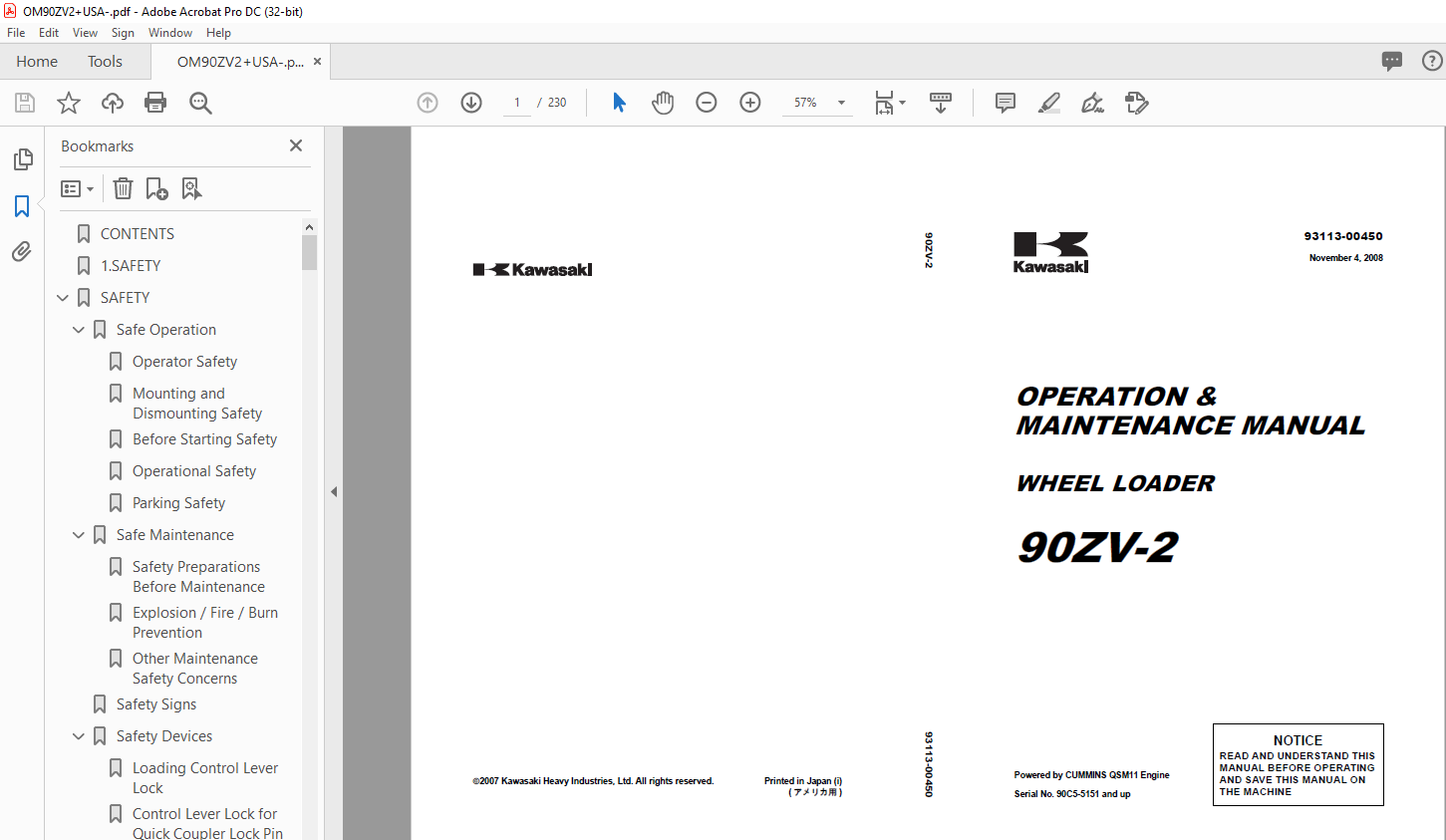Collapse the Safe Maintenance bookmark

point(79,535)
